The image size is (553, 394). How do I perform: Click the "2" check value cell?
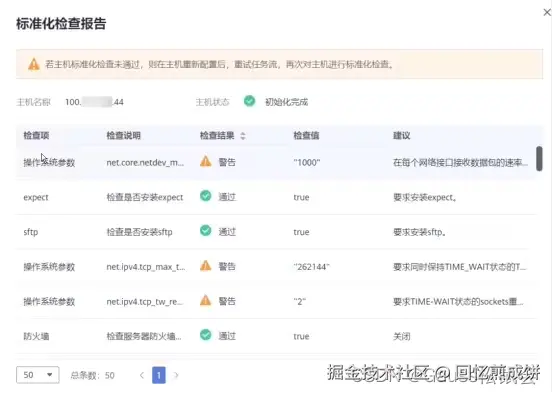(300, 302)
